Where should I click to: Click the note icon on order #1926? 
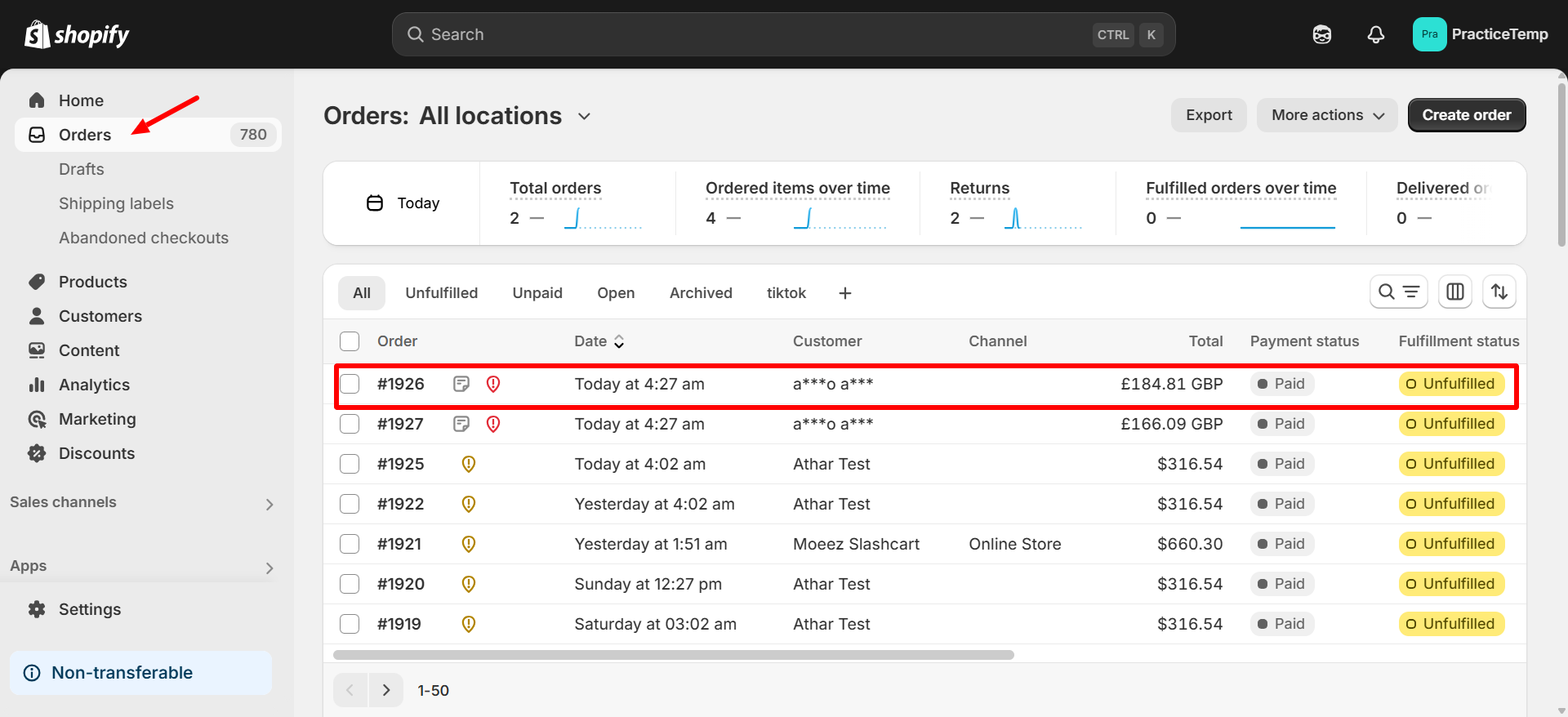[461, 384]
